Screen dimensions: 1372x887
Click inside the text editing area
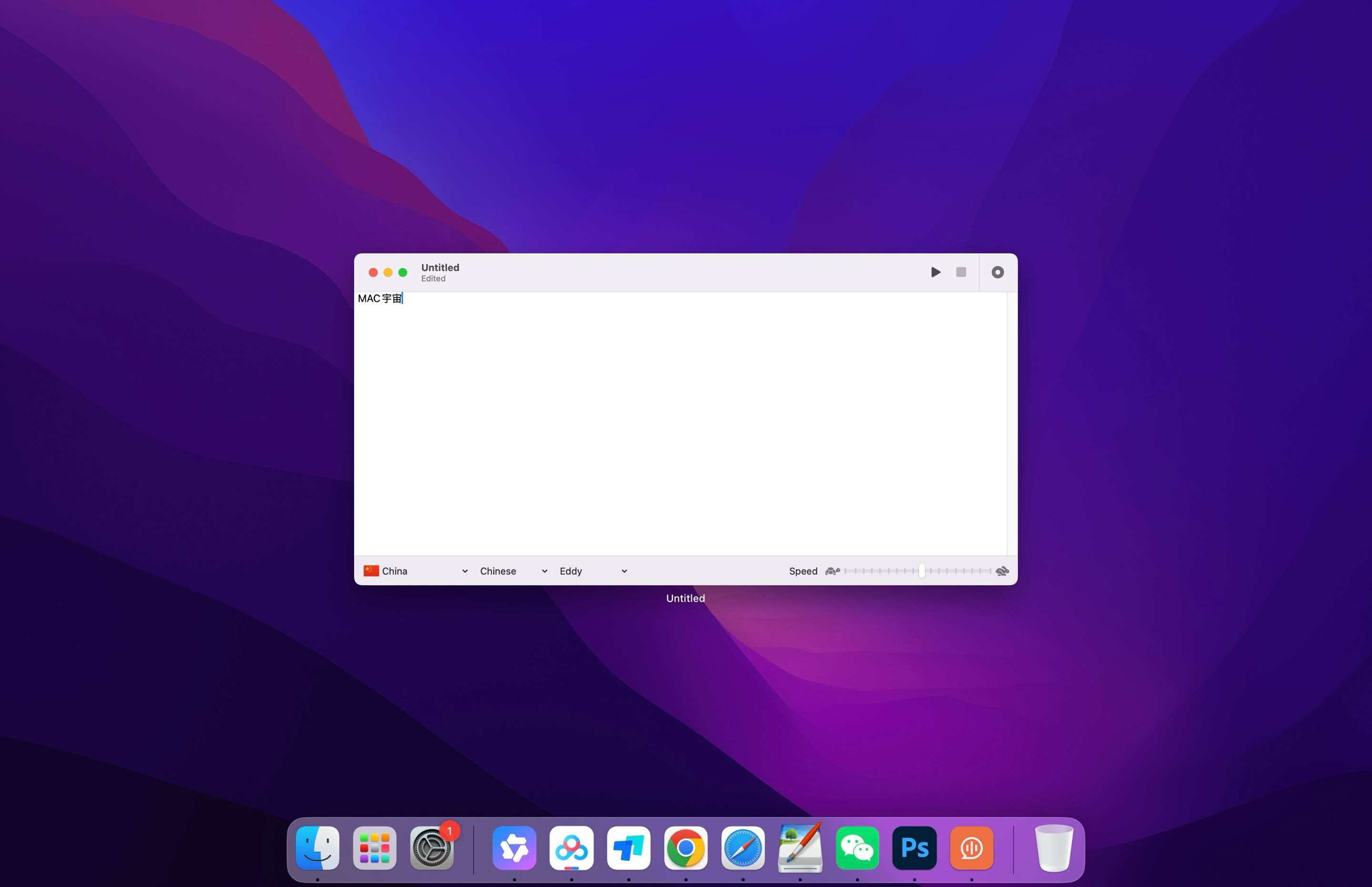680,423
